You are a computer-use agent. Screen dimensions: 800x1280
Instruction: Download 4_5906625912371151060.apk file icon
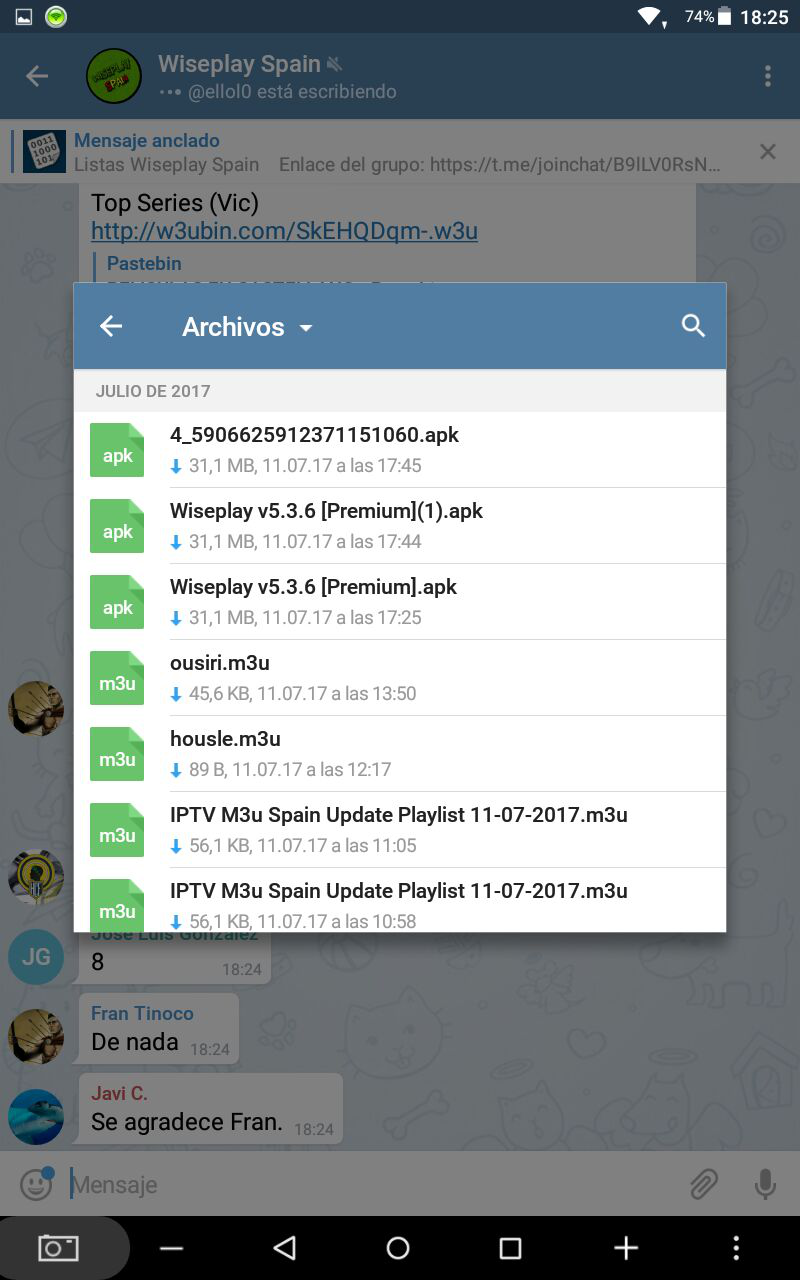(117, 450)
